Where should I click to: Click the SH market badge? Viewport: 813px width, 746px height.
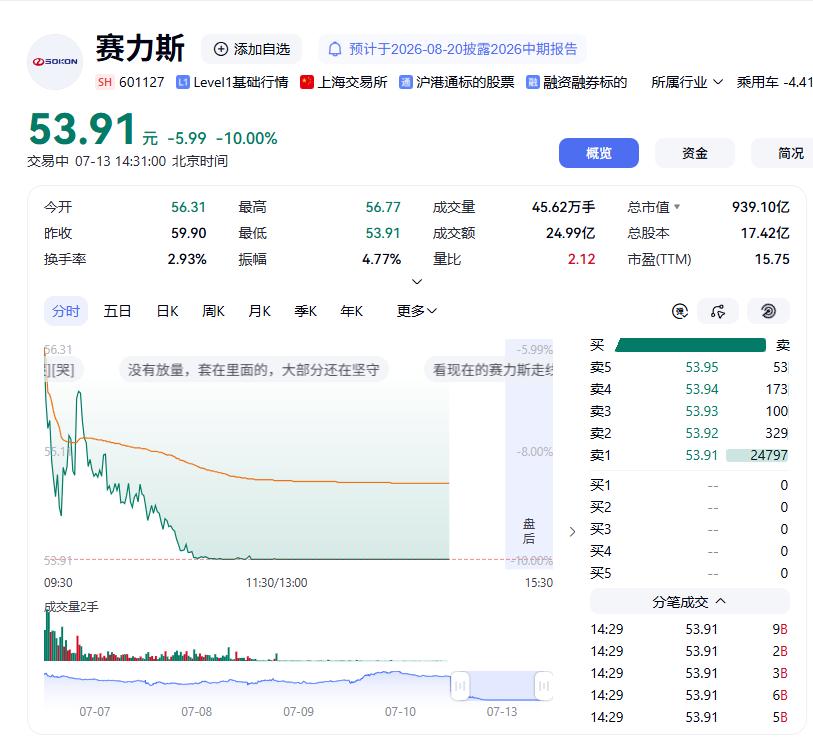pyautogui.click(x=105, y=82)
